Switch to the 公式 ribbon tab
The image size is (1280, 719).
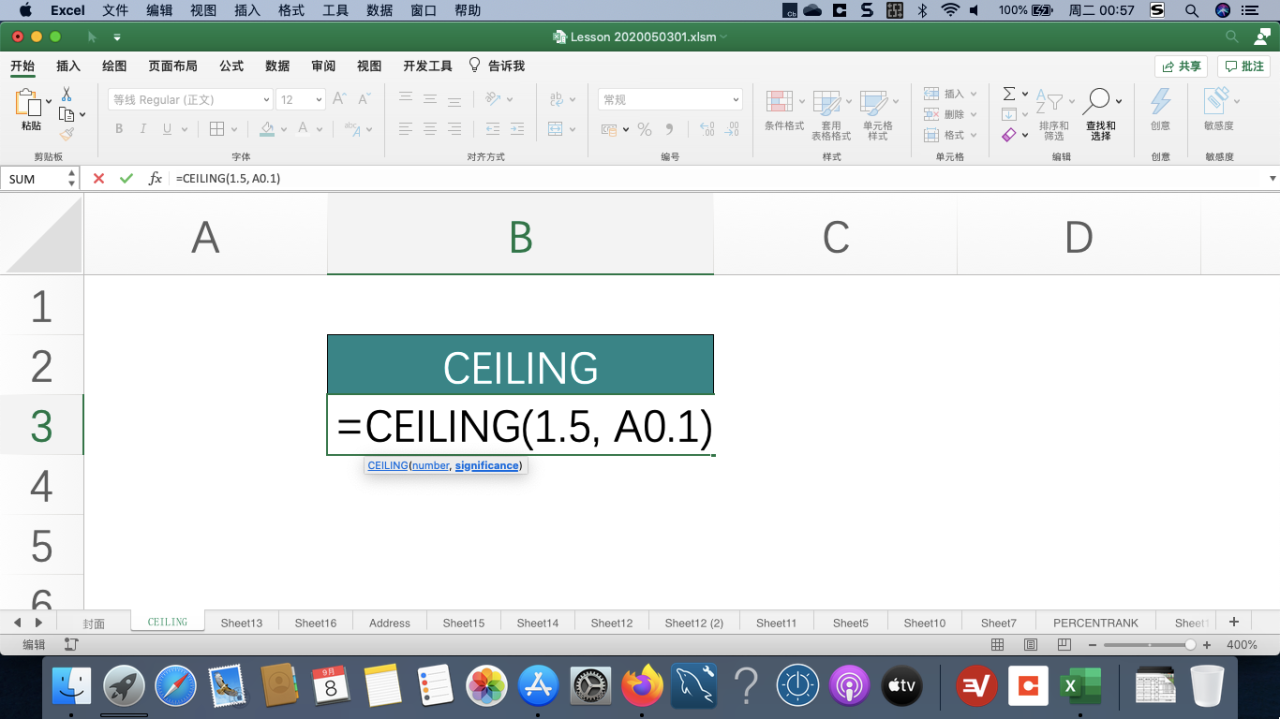231,66
